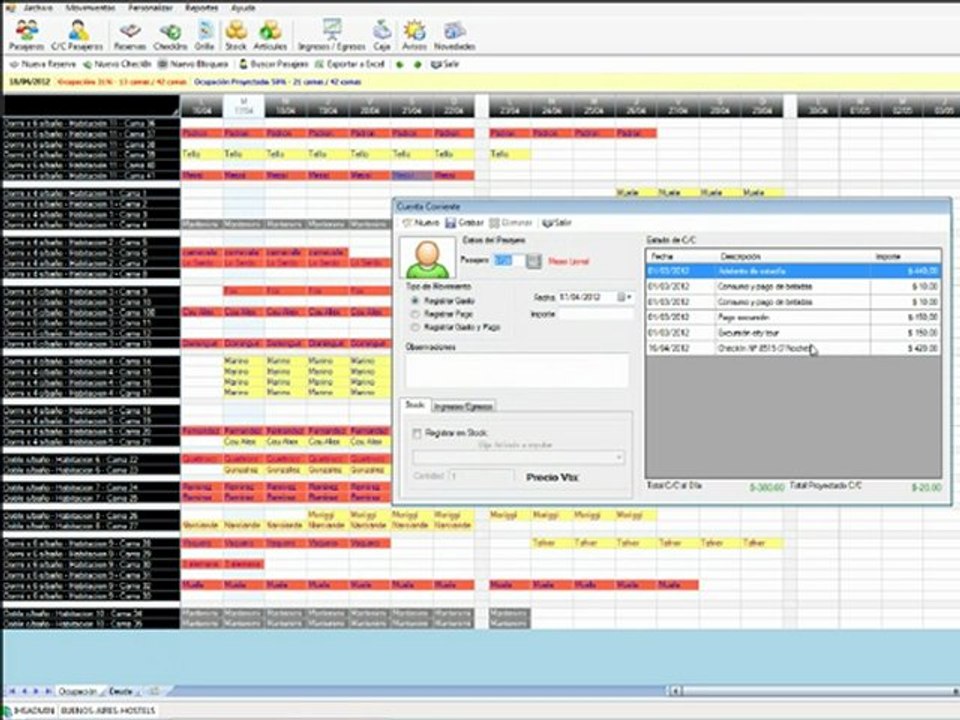The height and width of the screenshot is (720, 960).
Task: Click Eliminar in the Cuenta Corriente toolbar
Action: [511, 223]
